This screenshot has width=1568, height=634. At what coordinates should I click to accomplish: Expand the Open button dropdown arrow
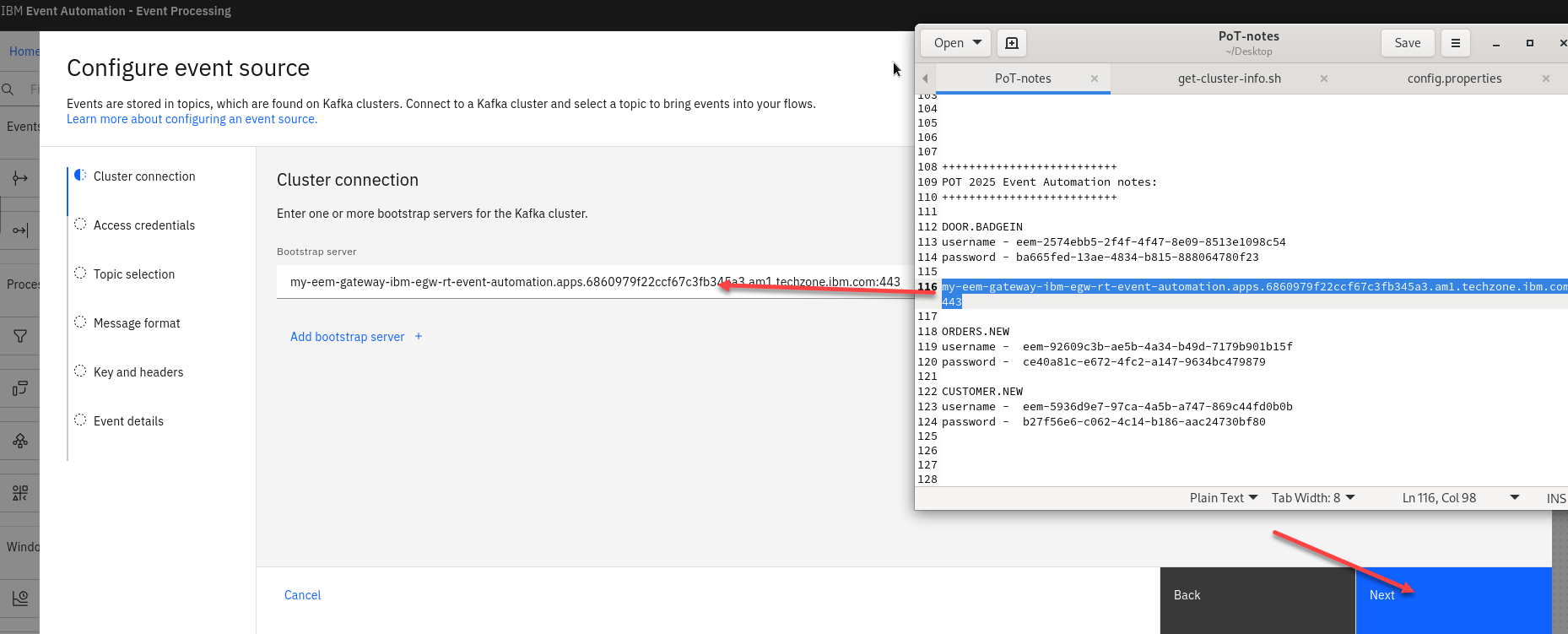pyautogui.click(x=977, y=42)
